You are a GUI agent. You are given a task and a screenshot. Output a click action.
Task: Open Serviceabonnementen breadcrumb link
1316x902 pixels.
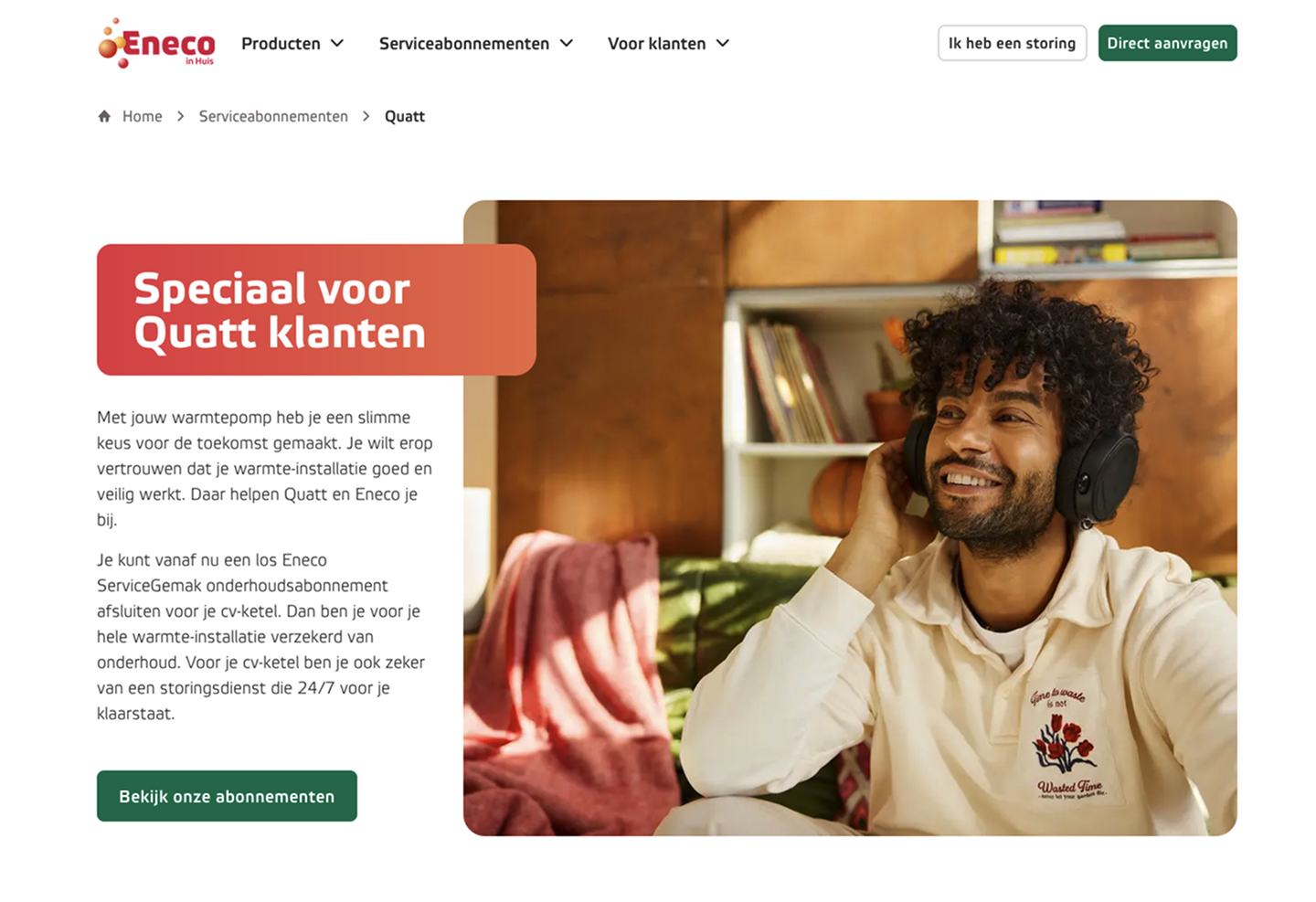coord(273,116)
